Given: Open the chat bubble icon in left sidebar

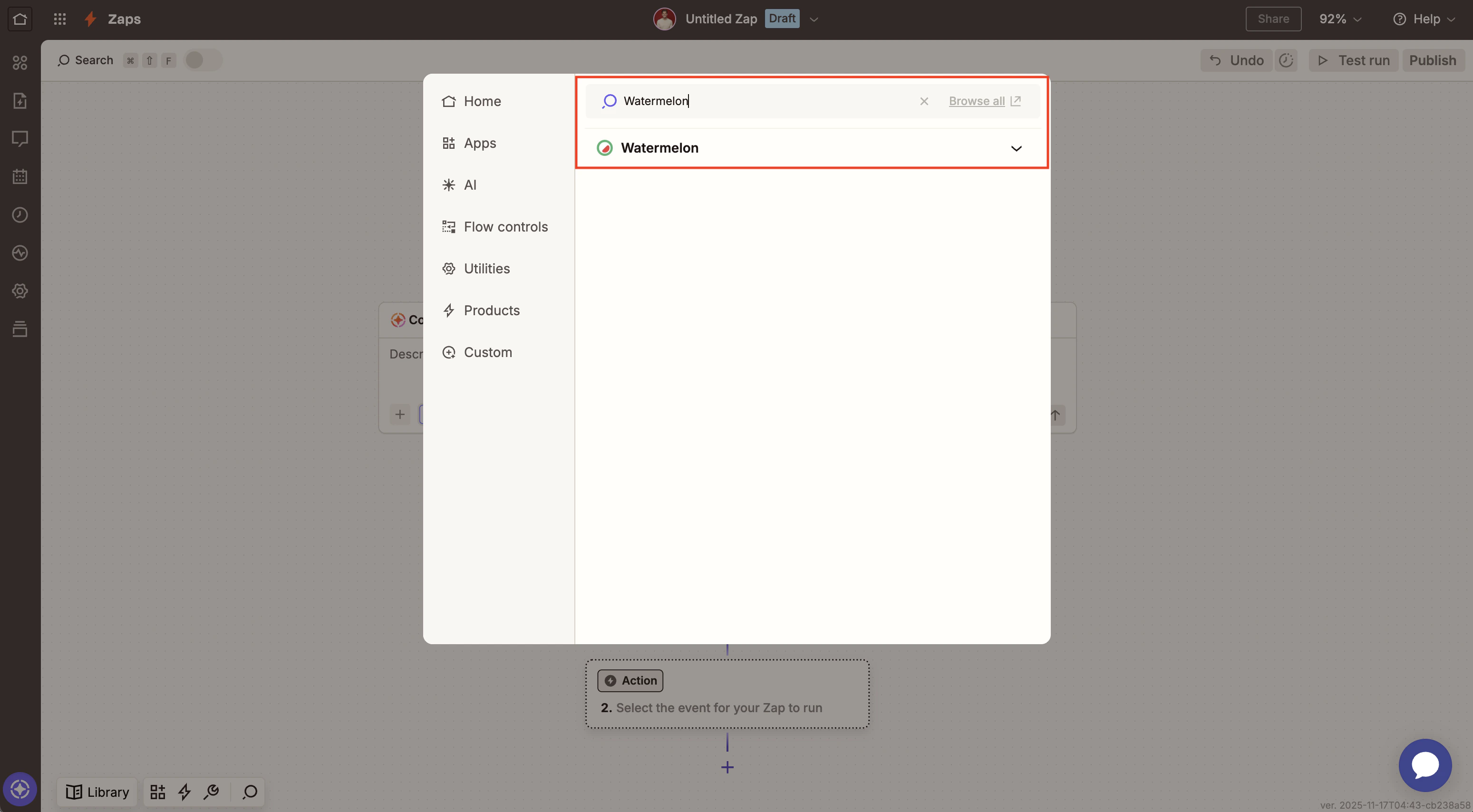Looking at the screenshot, I should click(x=20, y=138).
